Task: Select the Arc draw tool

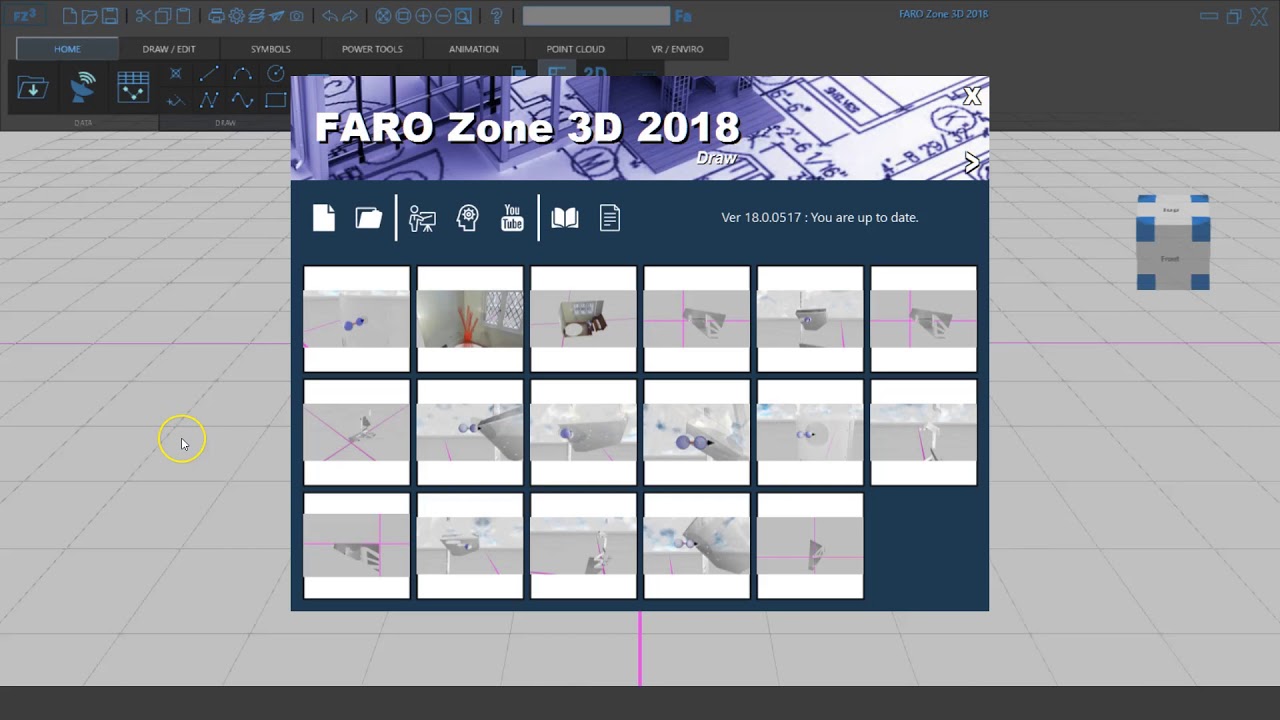Action: click(242, 74)
